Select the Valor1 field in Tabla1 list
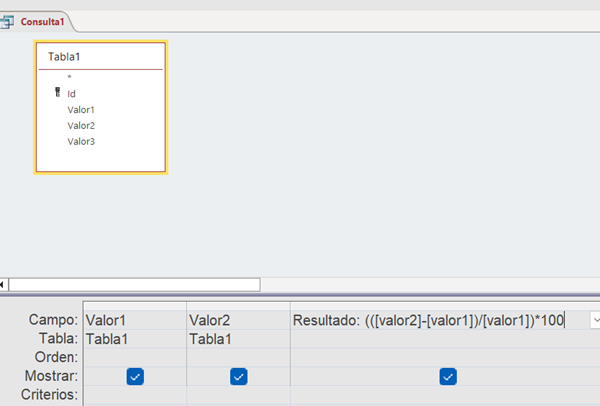600x406 pixels. [x=81, y=110]
